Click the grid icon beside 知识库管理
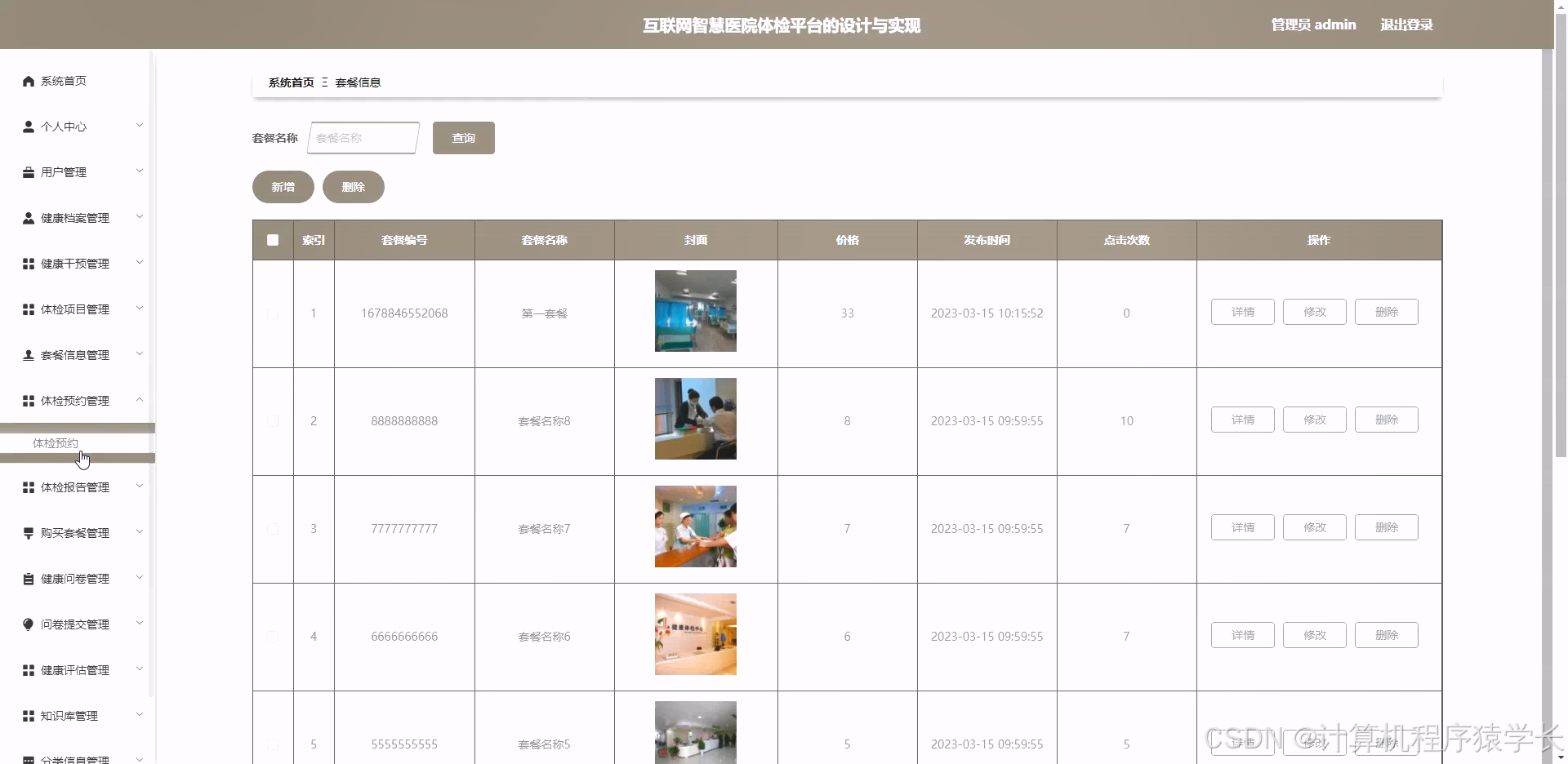 (x=29, y=716)
